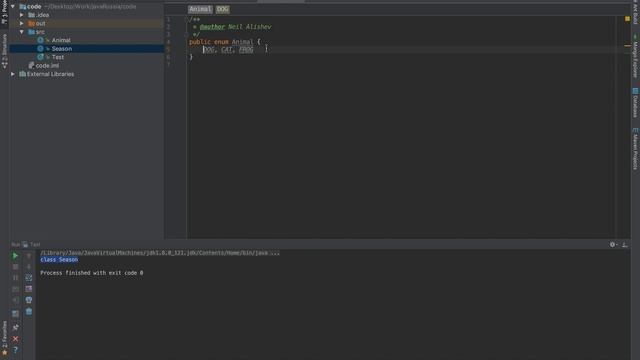Click the src folder icon
Screen dimensions: 640x360
(x=31, y=32)
